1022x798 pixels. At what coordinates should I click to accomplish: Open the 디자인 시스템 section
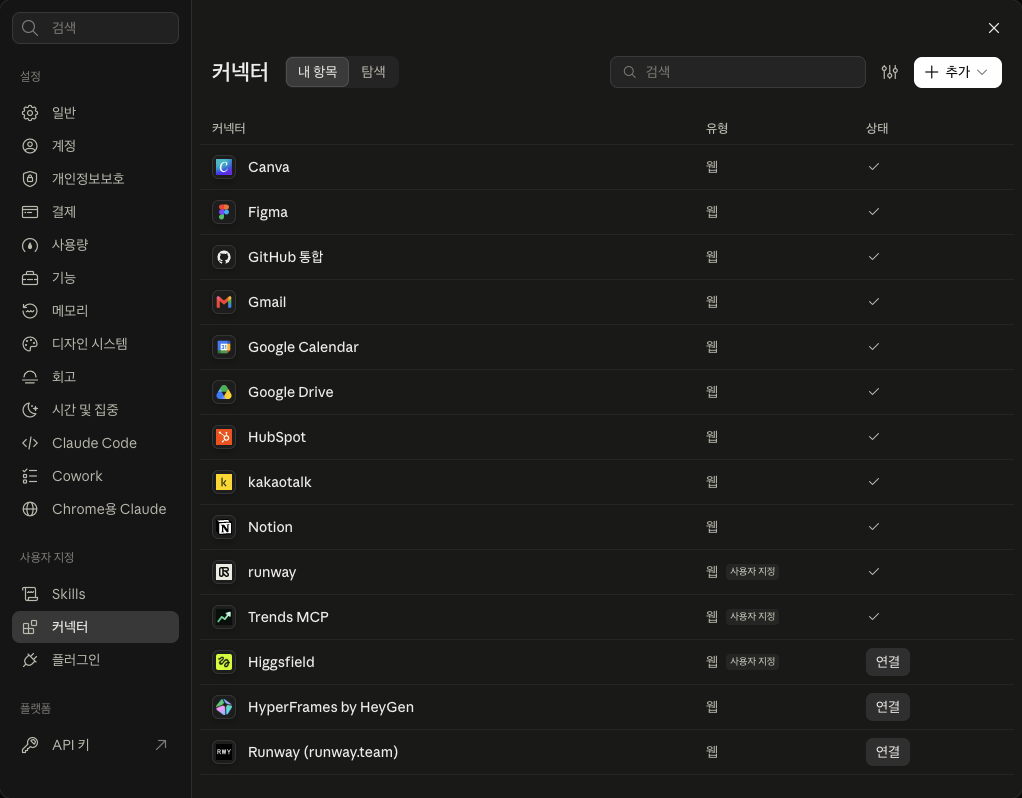(x=95, y=344)
